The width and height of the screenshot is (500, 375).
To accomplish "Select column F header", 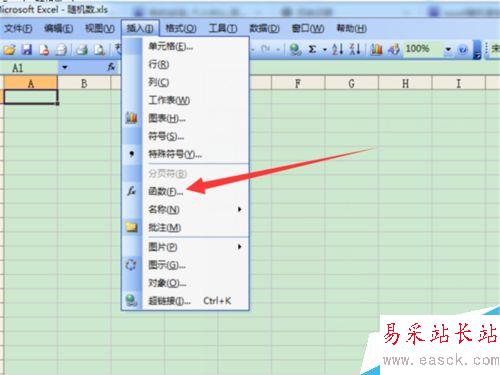I will [298, 83].
